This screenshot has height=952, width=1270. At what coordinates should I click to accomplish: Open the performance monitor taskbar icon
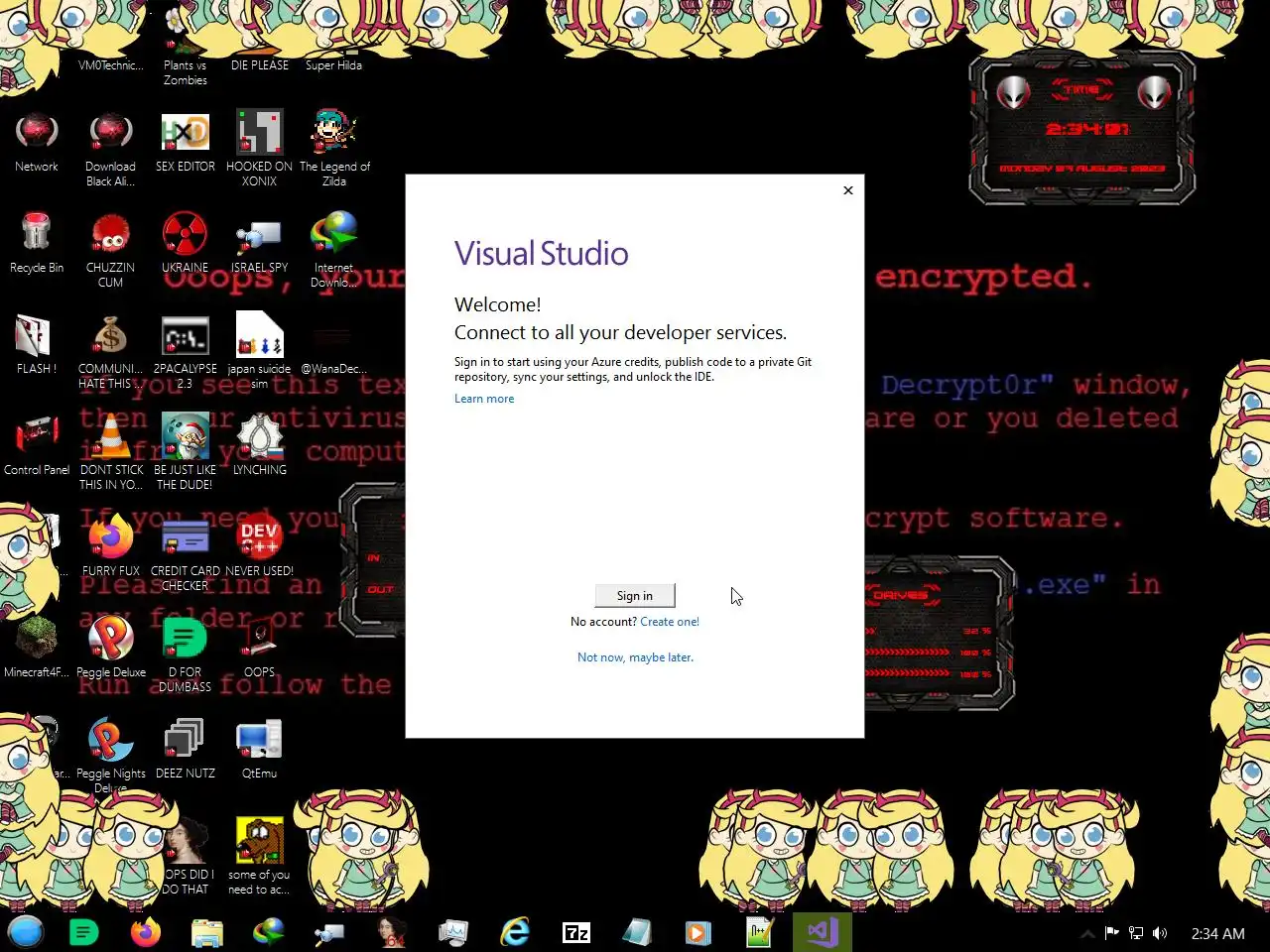453,932
